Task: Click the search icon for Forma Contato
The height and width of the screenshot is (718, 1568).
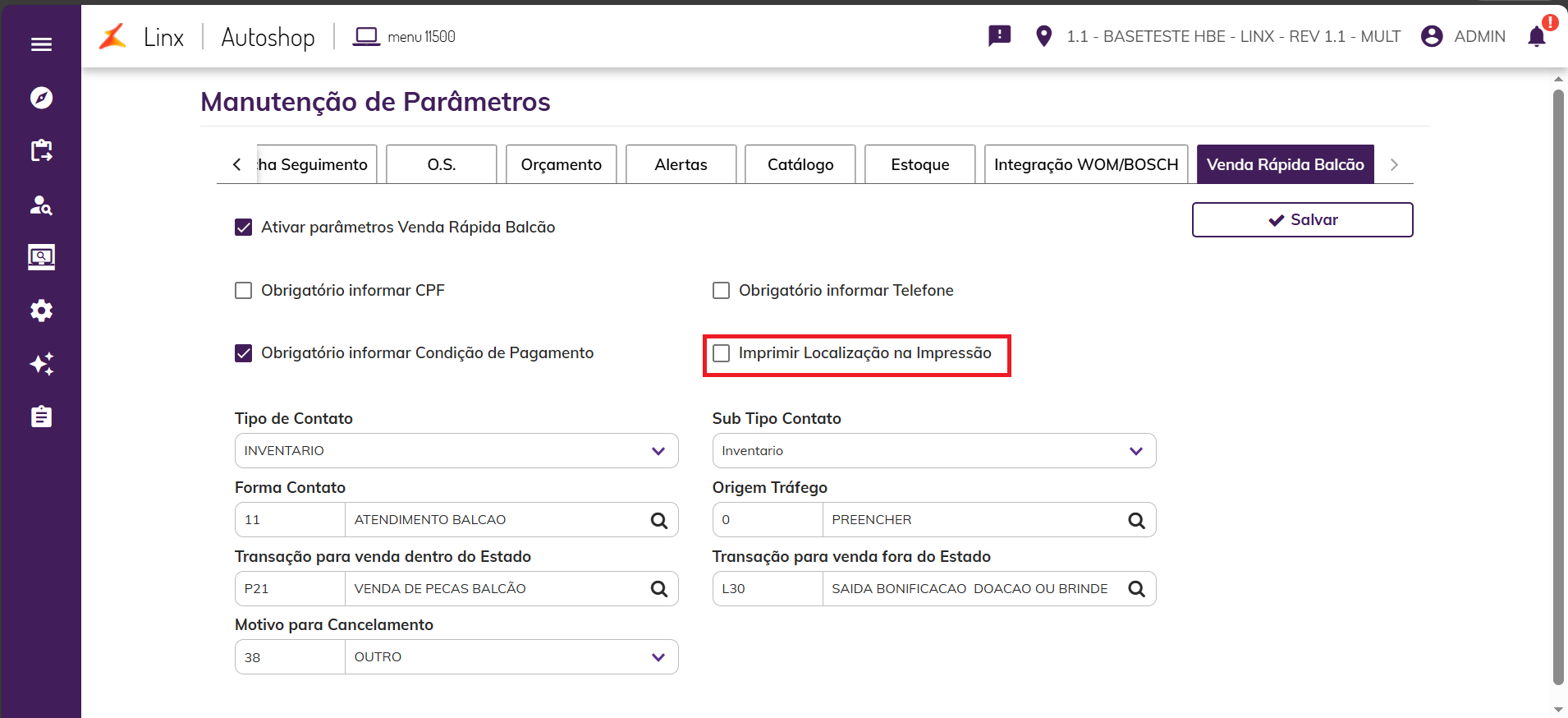Action: tap(658, 520)
